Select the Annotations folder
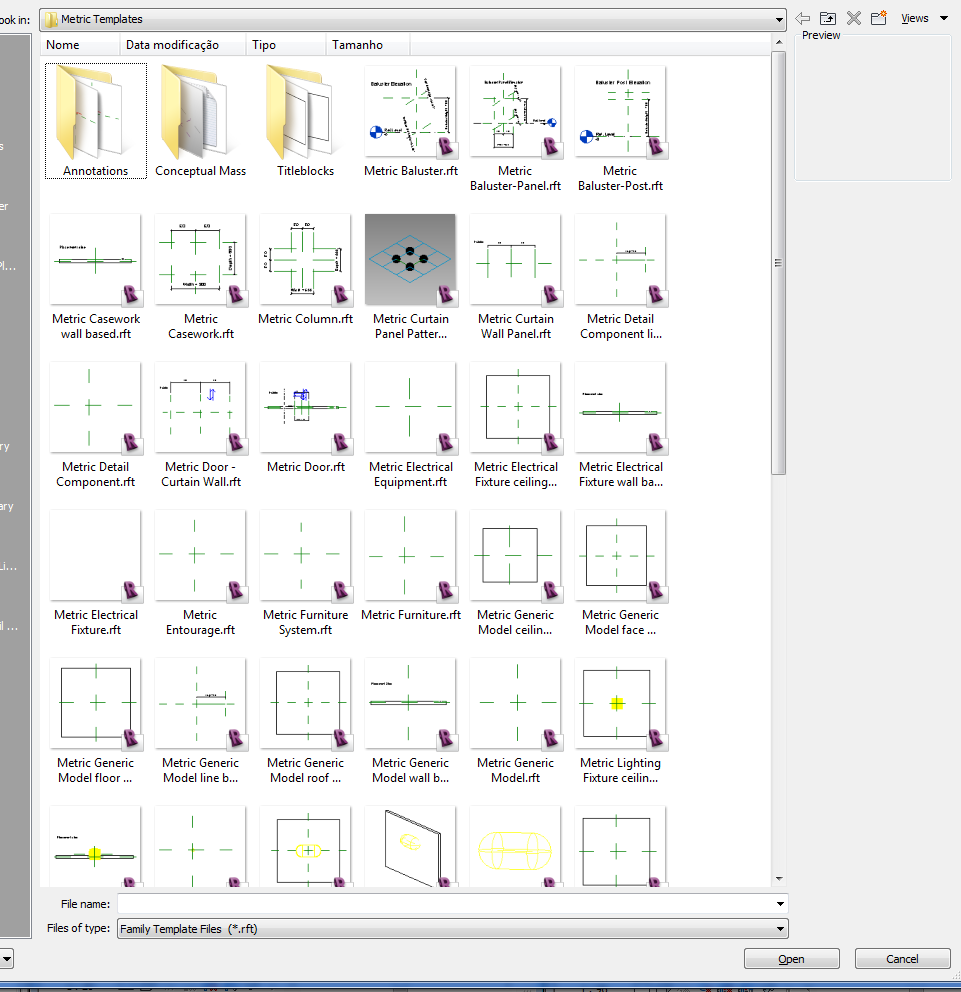This screenshot has height=992, width=961. tap(96, 120)
